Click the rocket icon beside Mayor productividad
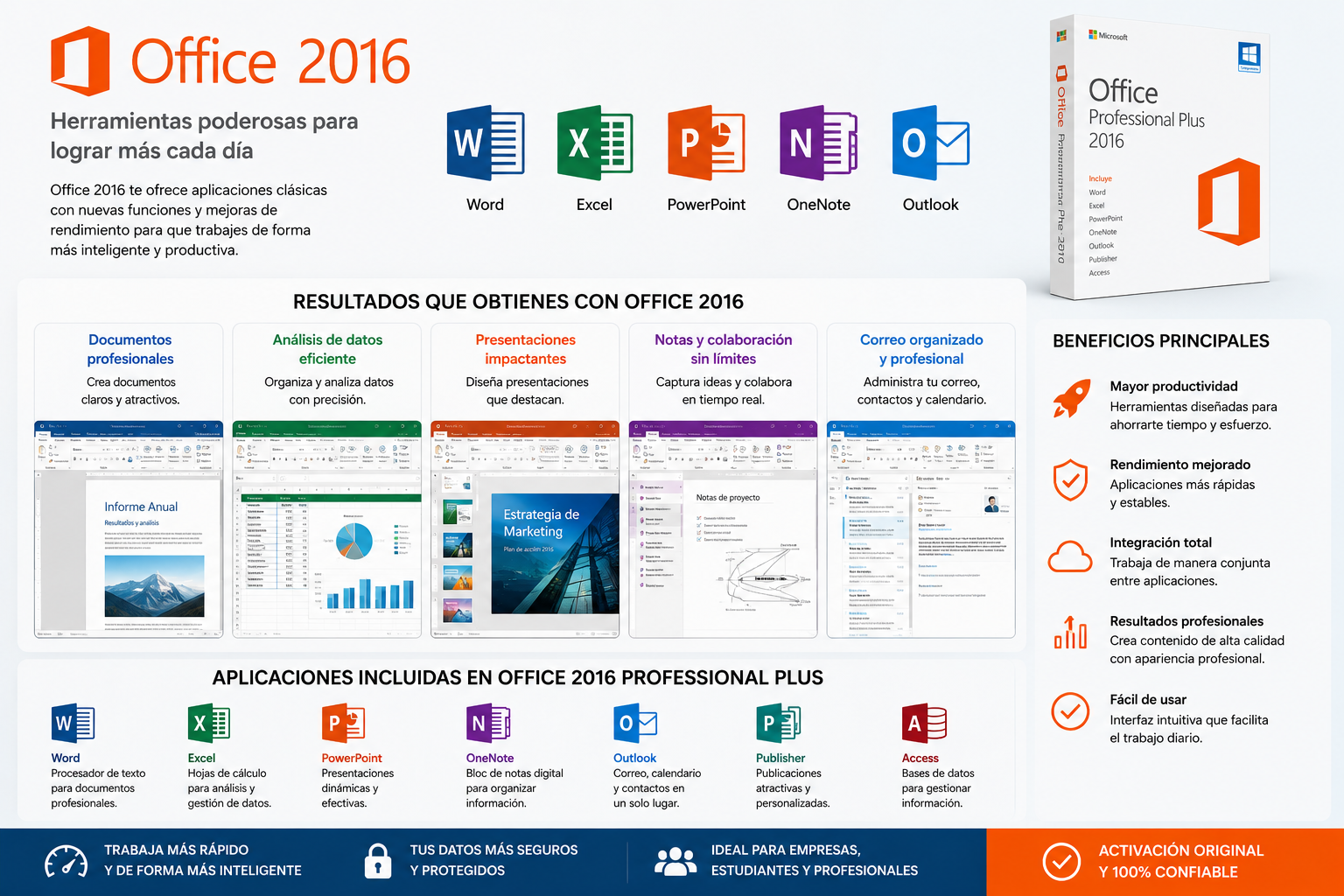1344x896 pixels. click(x=1071, y=399)
